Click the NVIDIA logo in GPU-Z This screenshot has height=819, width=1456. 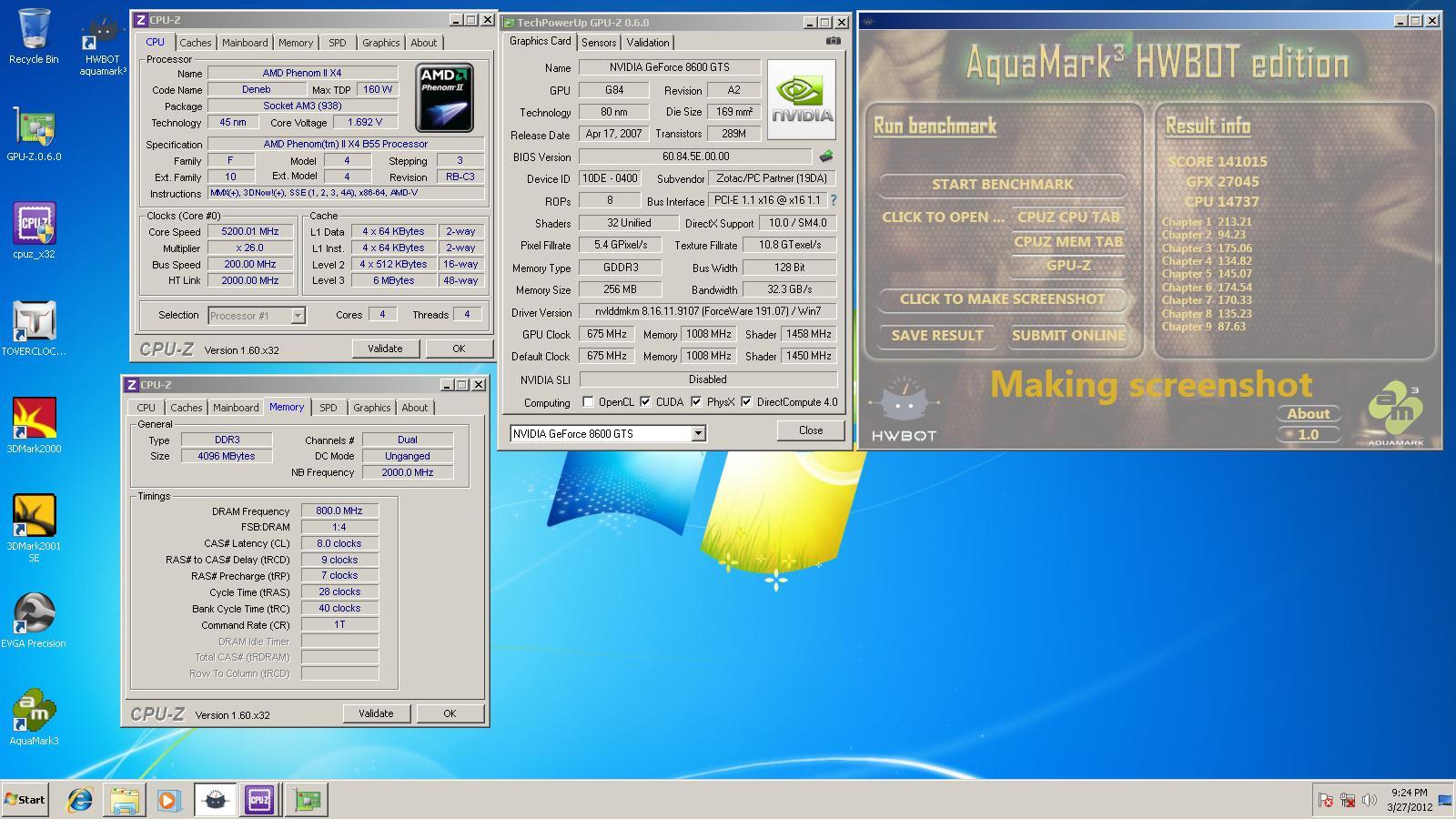point(802,99)
